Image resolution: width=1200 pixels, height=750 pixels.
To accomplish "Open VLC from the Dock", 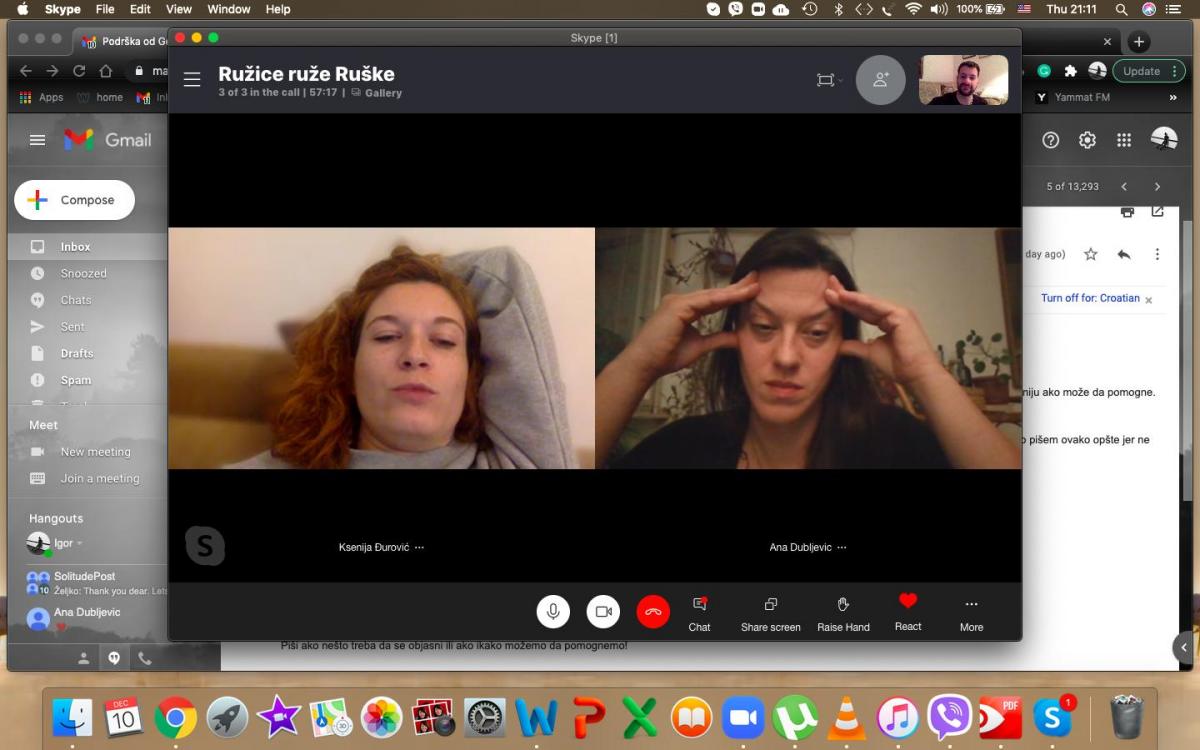I will (847, 717).
